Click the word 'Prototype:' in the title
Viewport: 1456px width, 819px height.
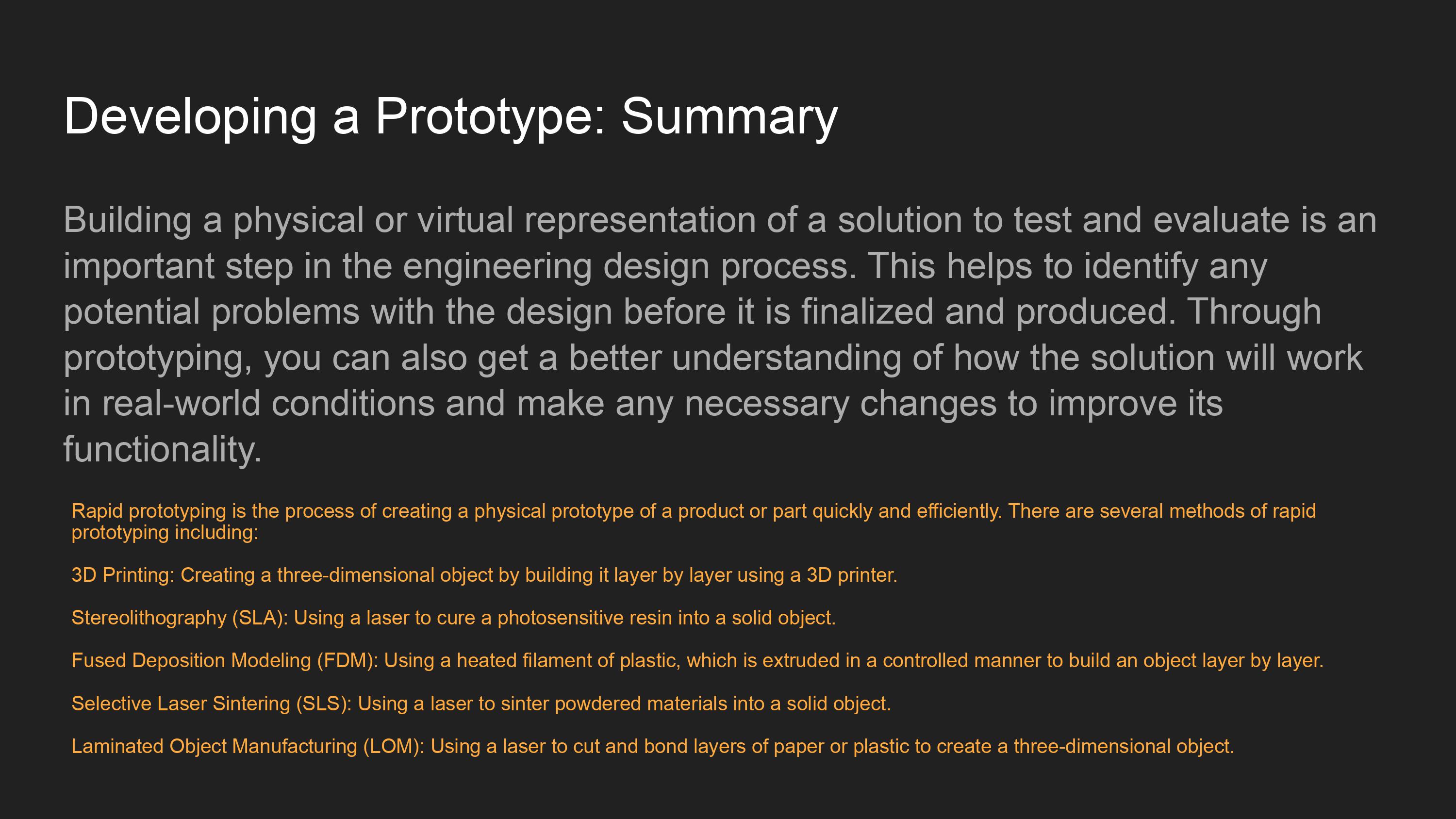[x=491, y=117]
